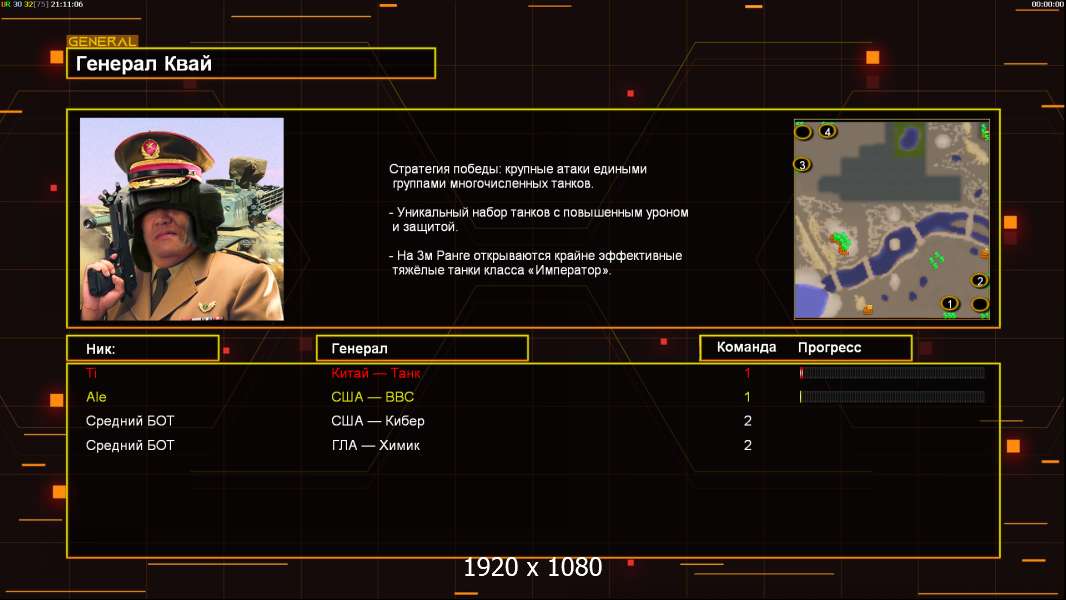The image size is (1066, 600).
Task: Select the 'Прогресс' column header
Action: 829,347
